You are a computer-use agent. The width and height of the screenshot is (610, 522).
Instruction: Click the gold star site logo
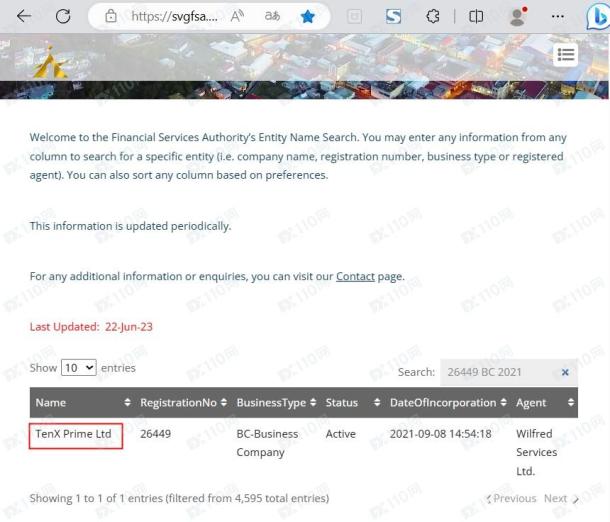51,62
